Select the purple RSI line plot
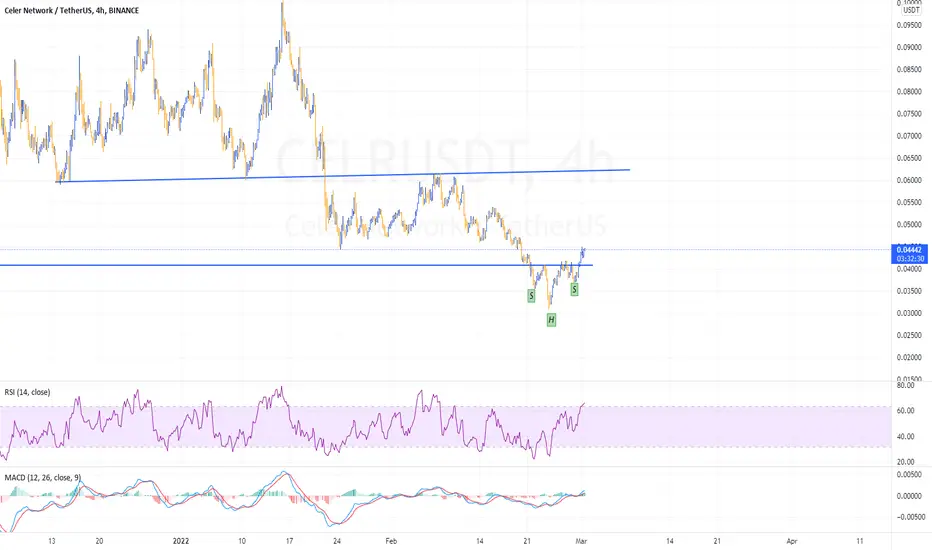Screen dimensions: 932x550 point(292,423)
